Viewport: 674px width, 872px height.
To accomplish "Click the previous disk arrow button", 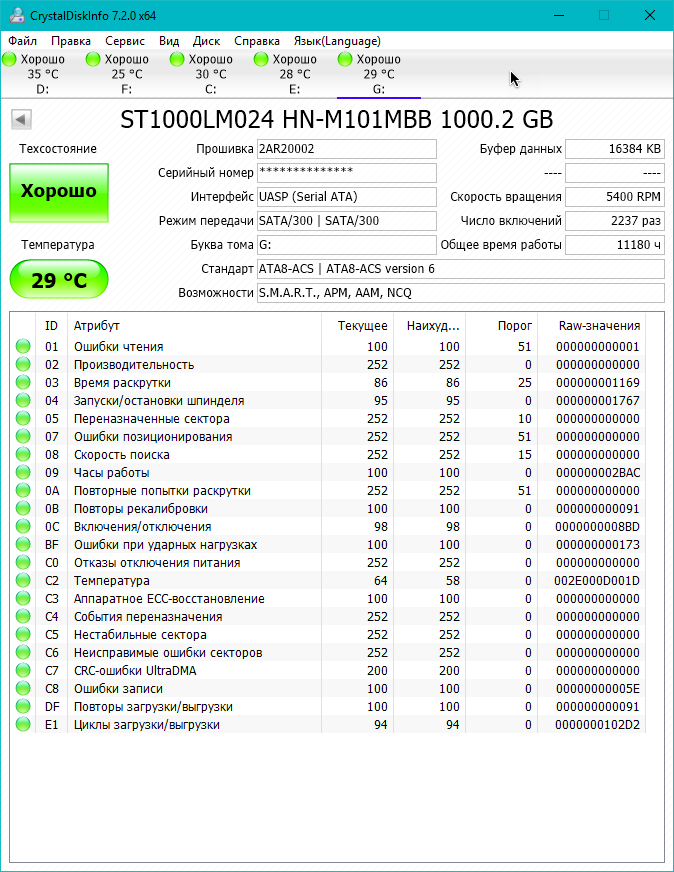I will (x=21, y=119).
